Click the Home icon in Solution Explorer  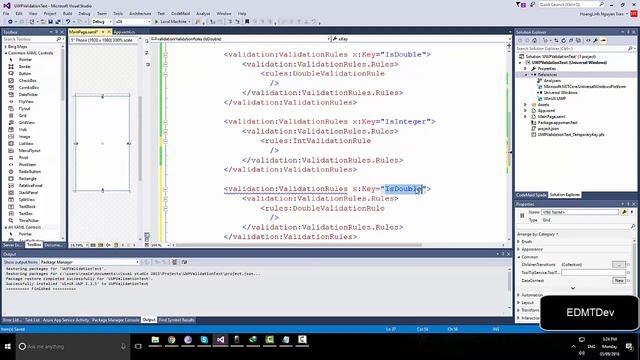tap(534, 40)
